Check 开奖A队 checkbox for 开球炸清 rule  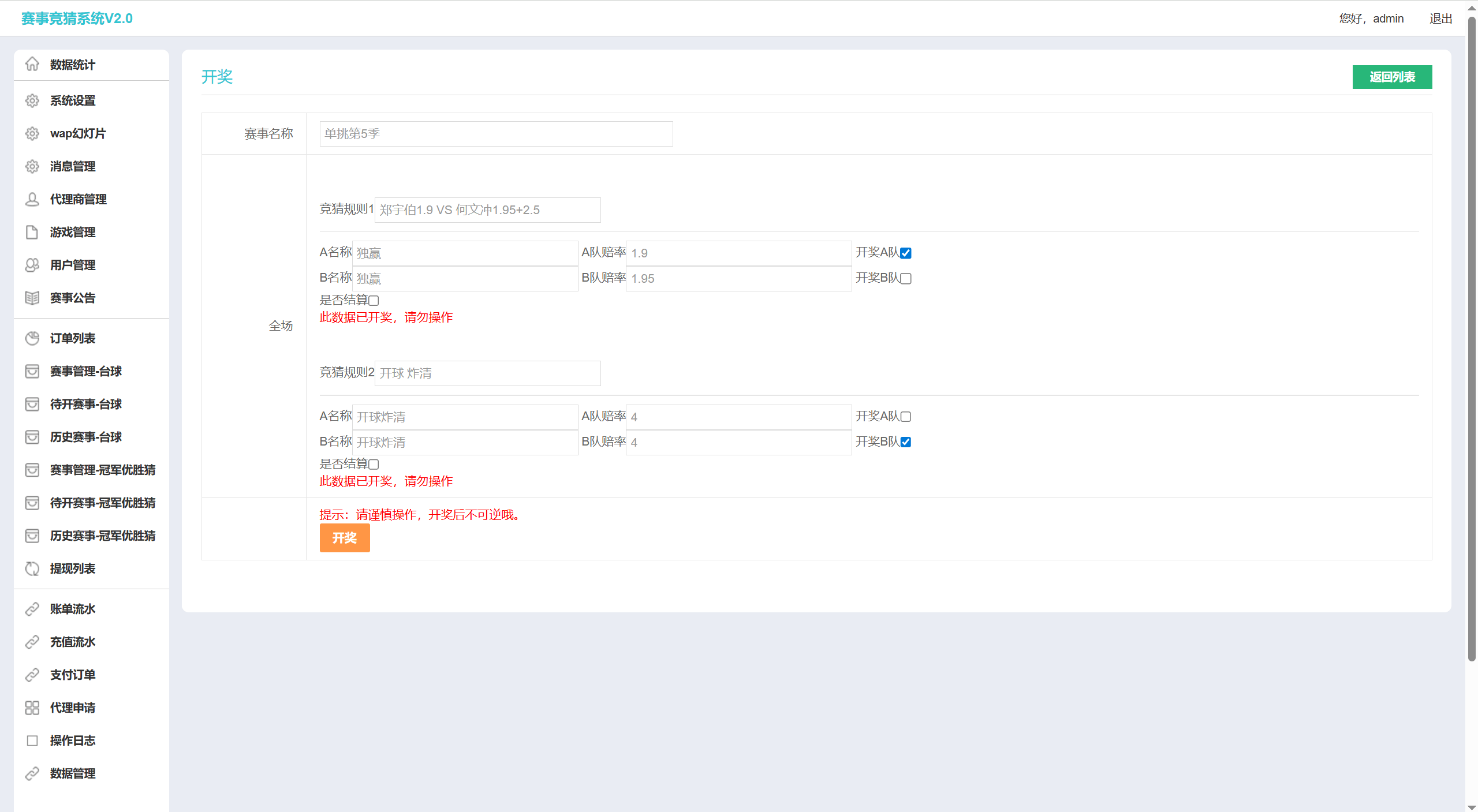[x=906, y=416]
